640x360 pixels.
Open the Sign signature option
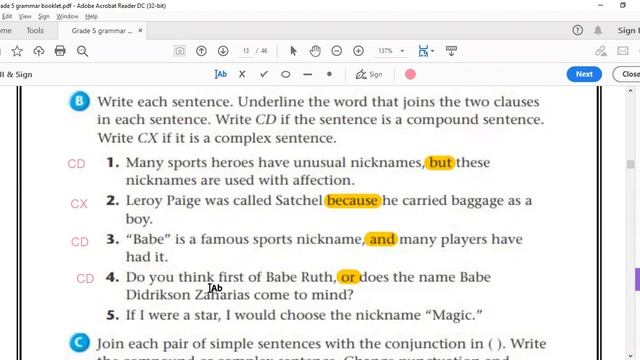369,74
